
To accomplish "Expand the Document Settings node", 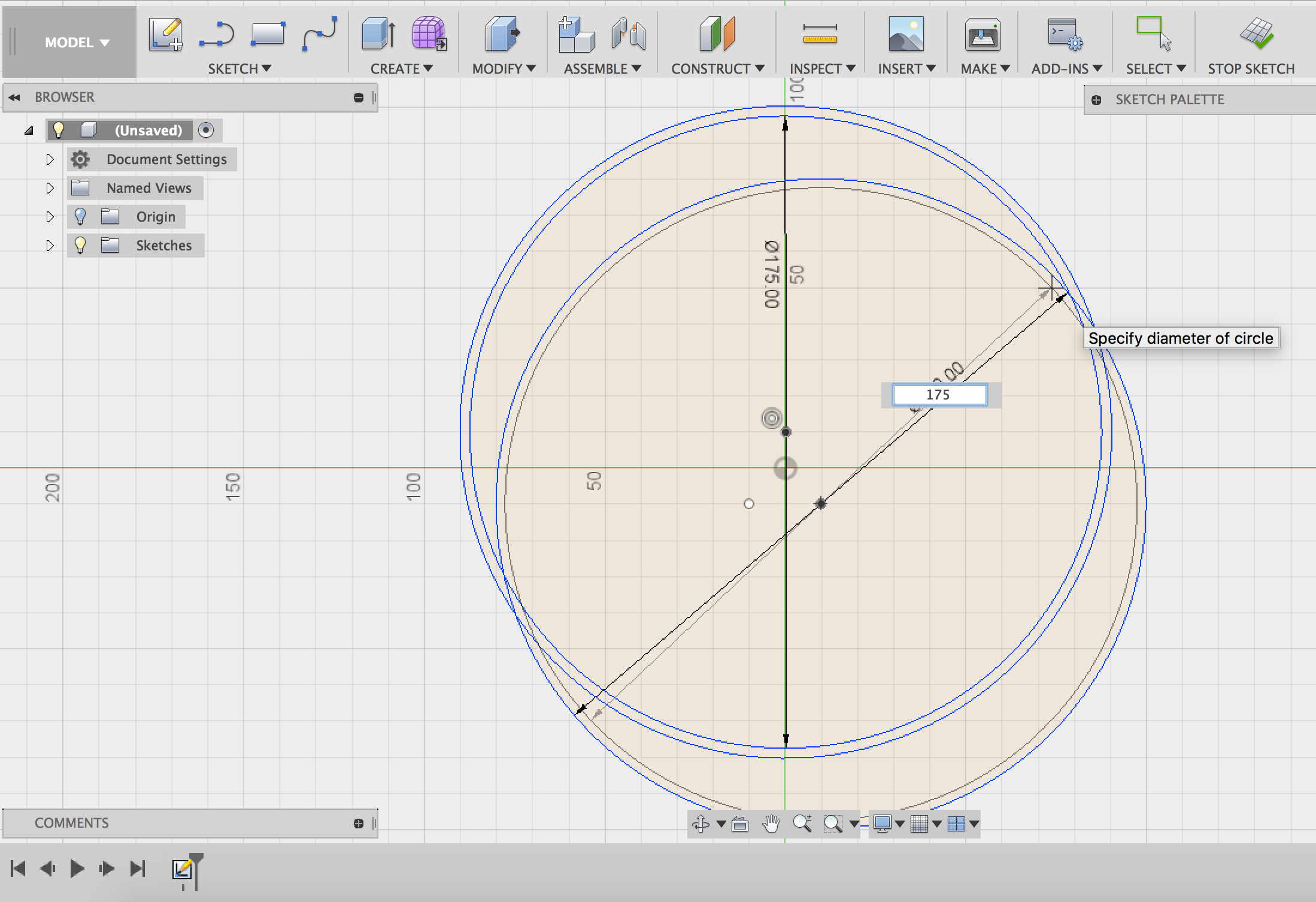I will coord(50,159).
